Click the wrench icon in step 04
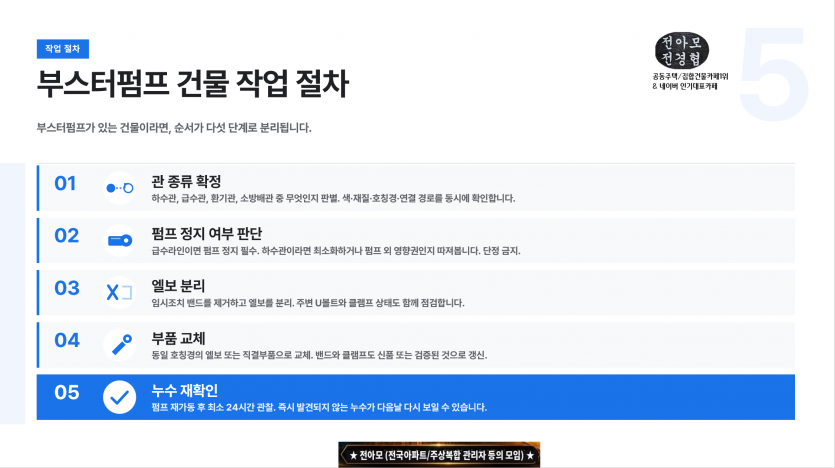 point(119,344)
